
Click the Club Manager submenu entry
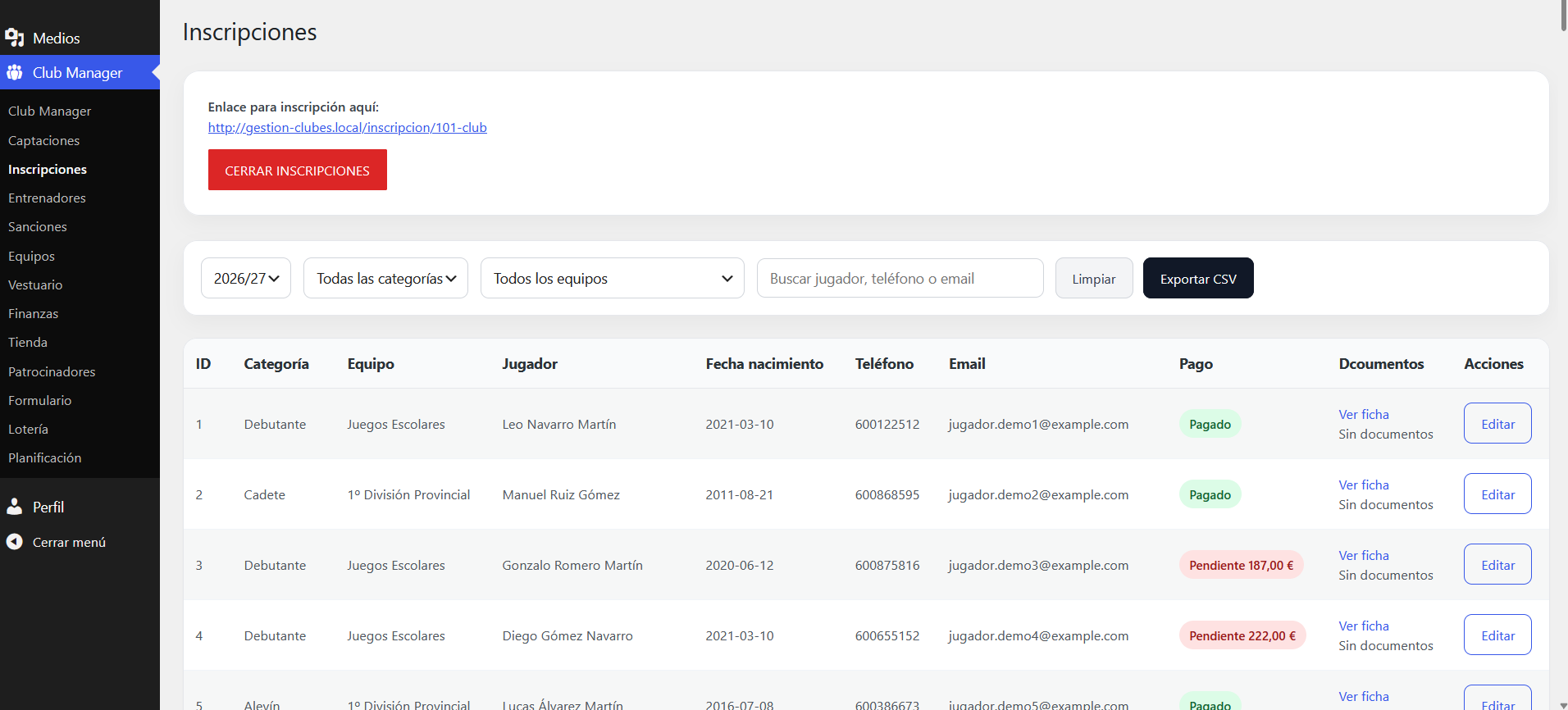(49, 111)
